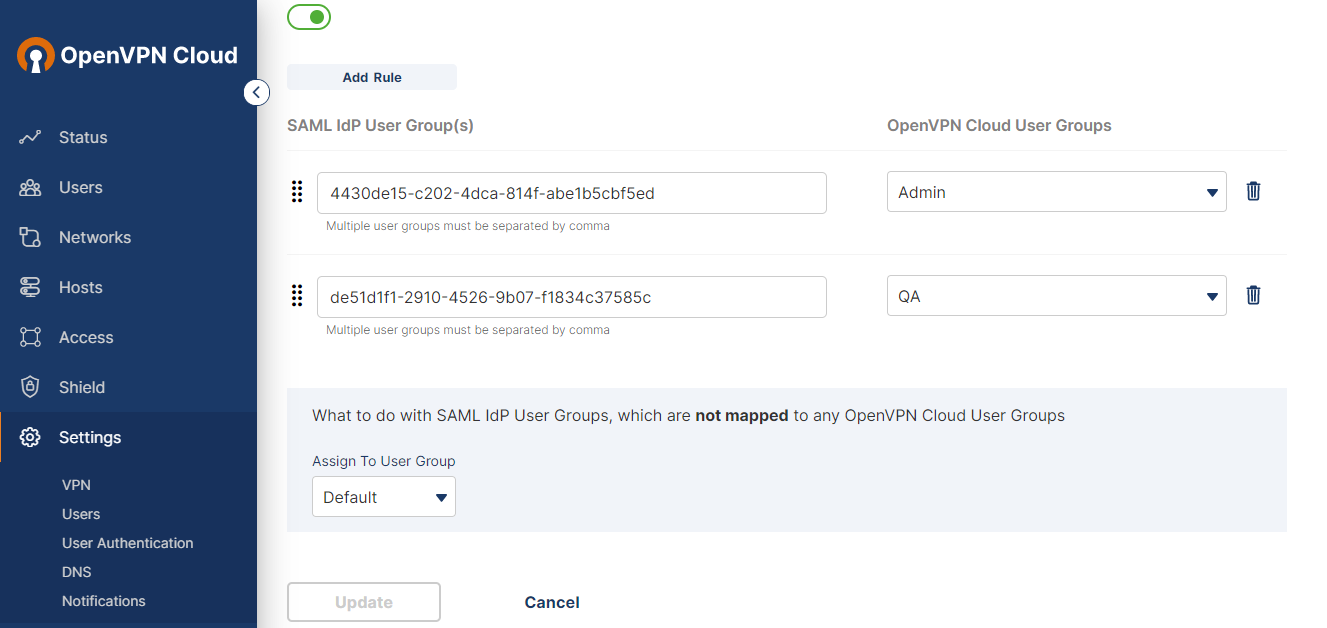Click the SAML group field starting 4430de15
1327x628 pixels.
pyautogui.click(x=572, y=193)
